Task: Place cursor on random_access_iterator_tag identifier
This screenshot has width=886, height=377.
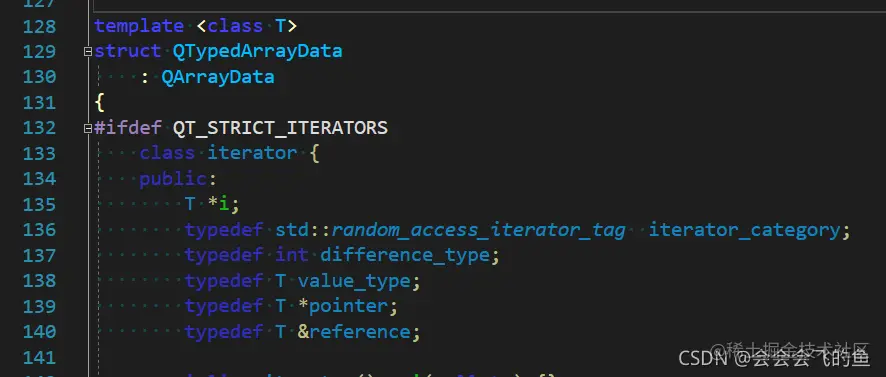Action: pos(479,230)
